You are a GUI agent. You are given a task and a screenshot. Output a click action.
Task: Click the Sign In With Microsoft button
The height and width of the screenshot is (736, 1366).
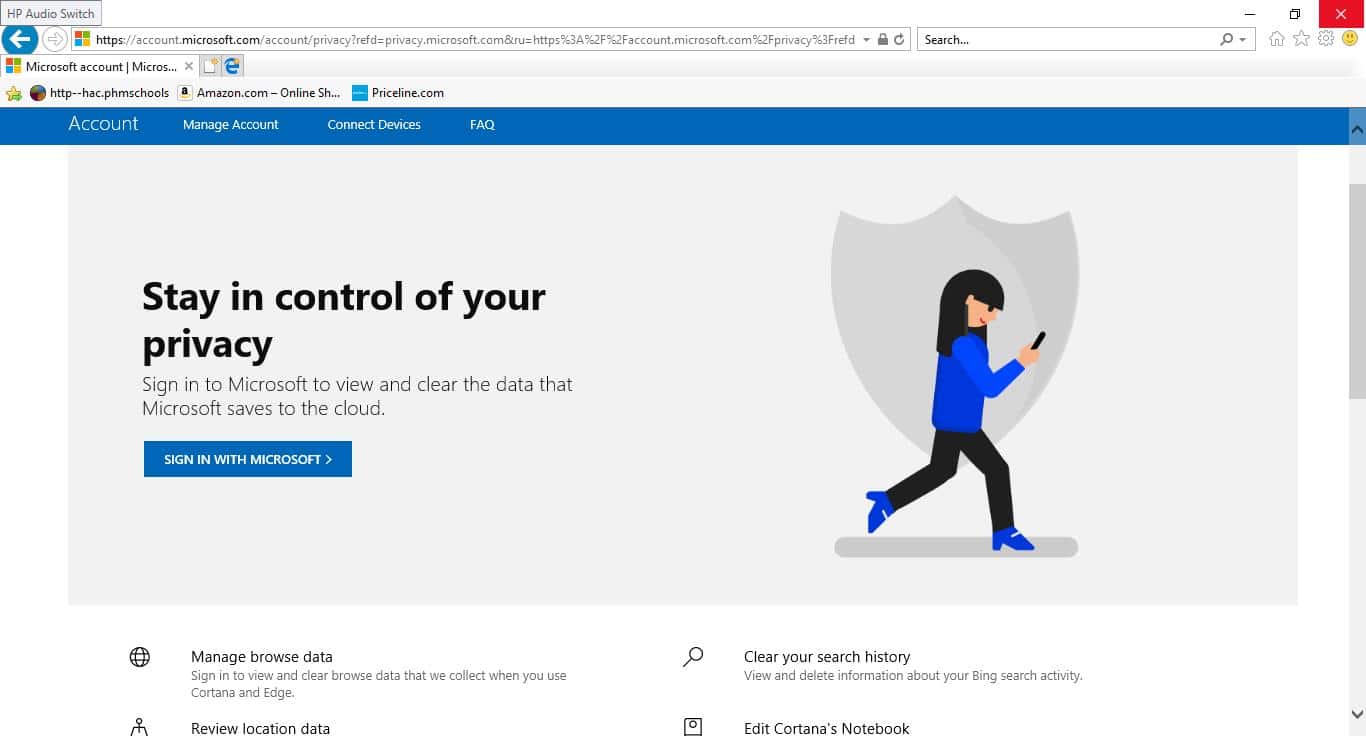pos(248,459)
